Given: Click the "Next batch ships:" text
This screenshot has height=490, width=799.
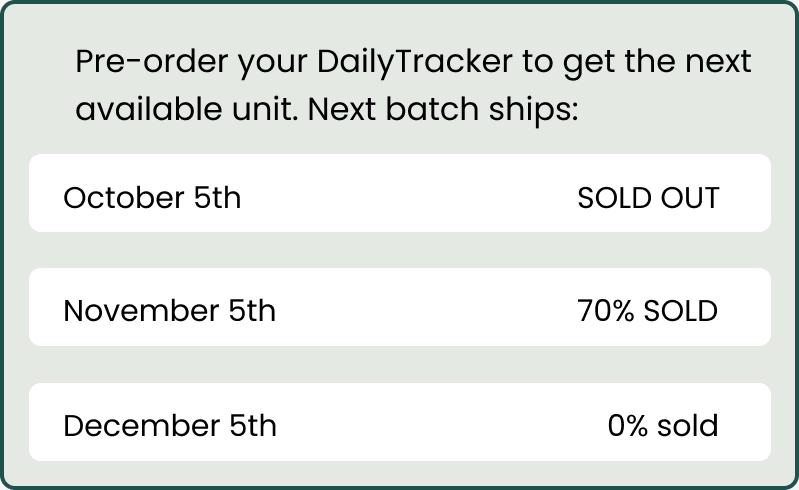Looking at the screenshot, I should click(444, 108).
